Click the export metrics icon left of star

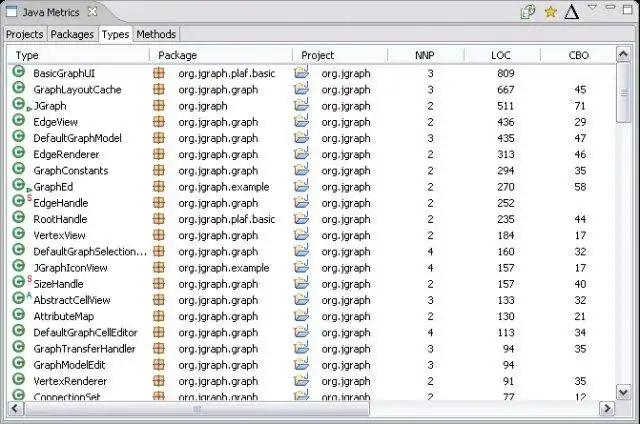point(528,12)
